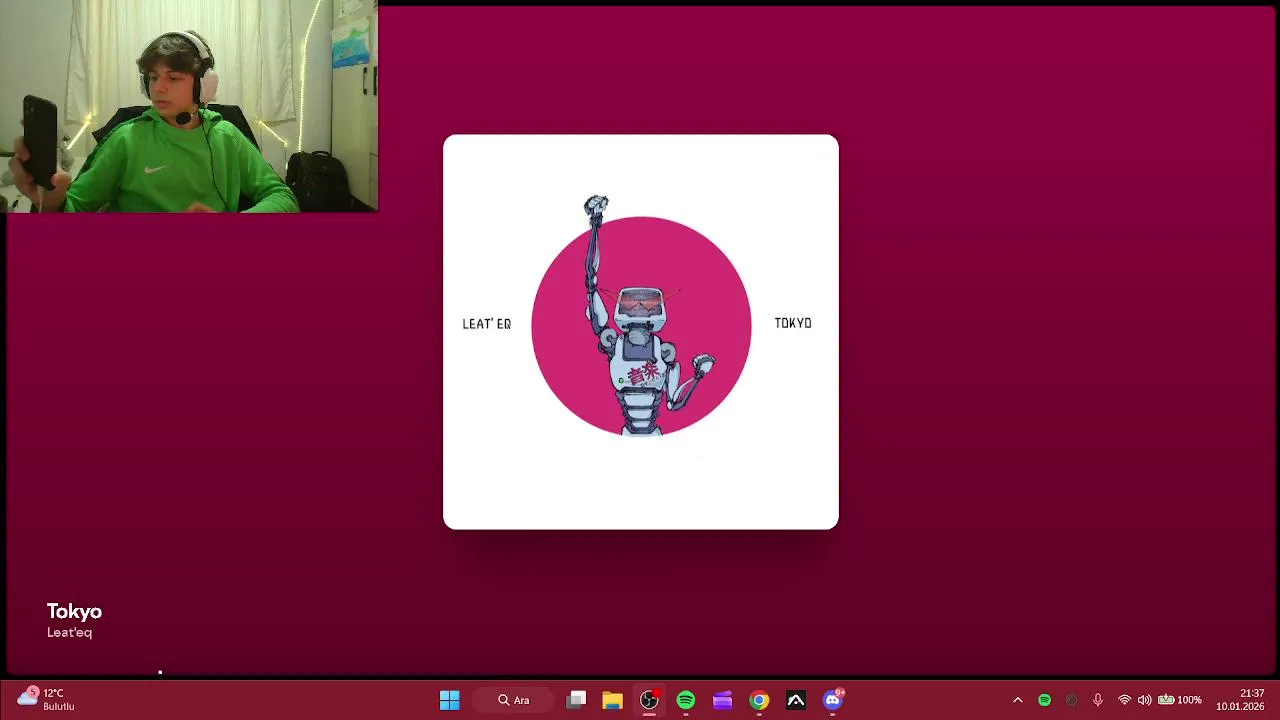The image size is (1280, 720).
Task: Open the weather widget showing 12°C Bulutlu
Action: pos(46,700)
